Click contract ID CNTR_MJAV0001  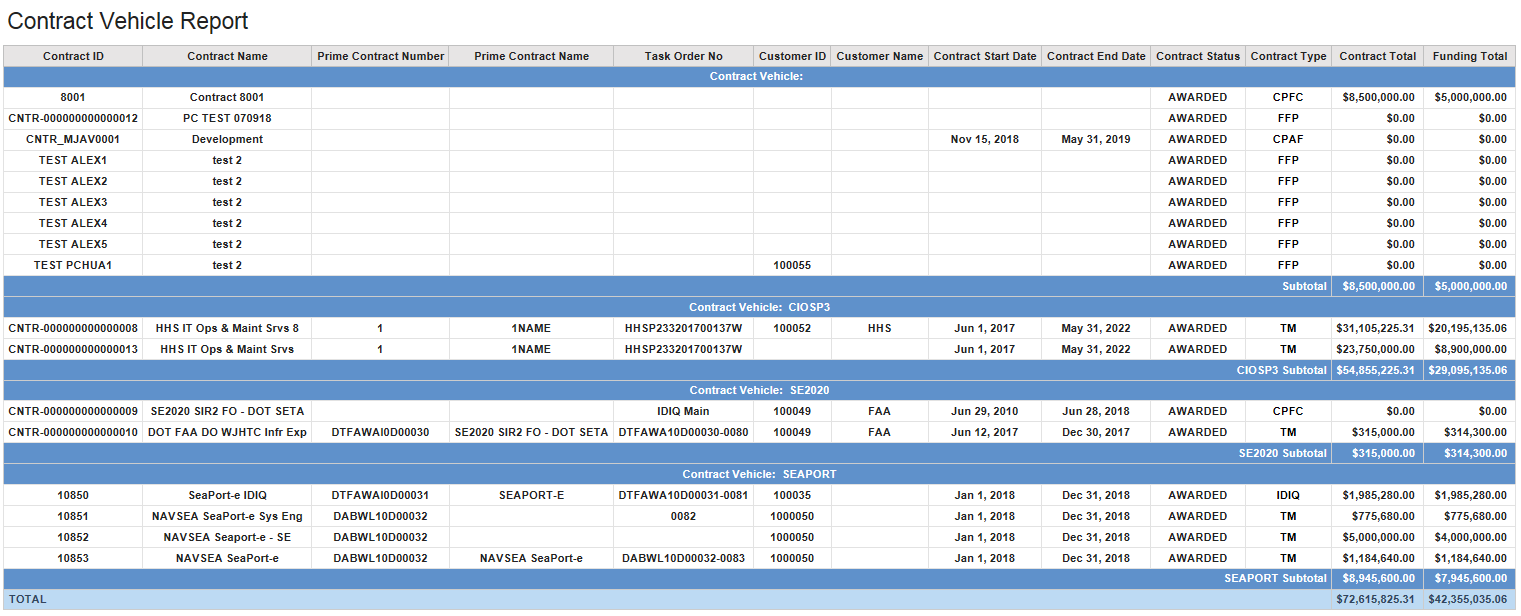click(73, 139)
